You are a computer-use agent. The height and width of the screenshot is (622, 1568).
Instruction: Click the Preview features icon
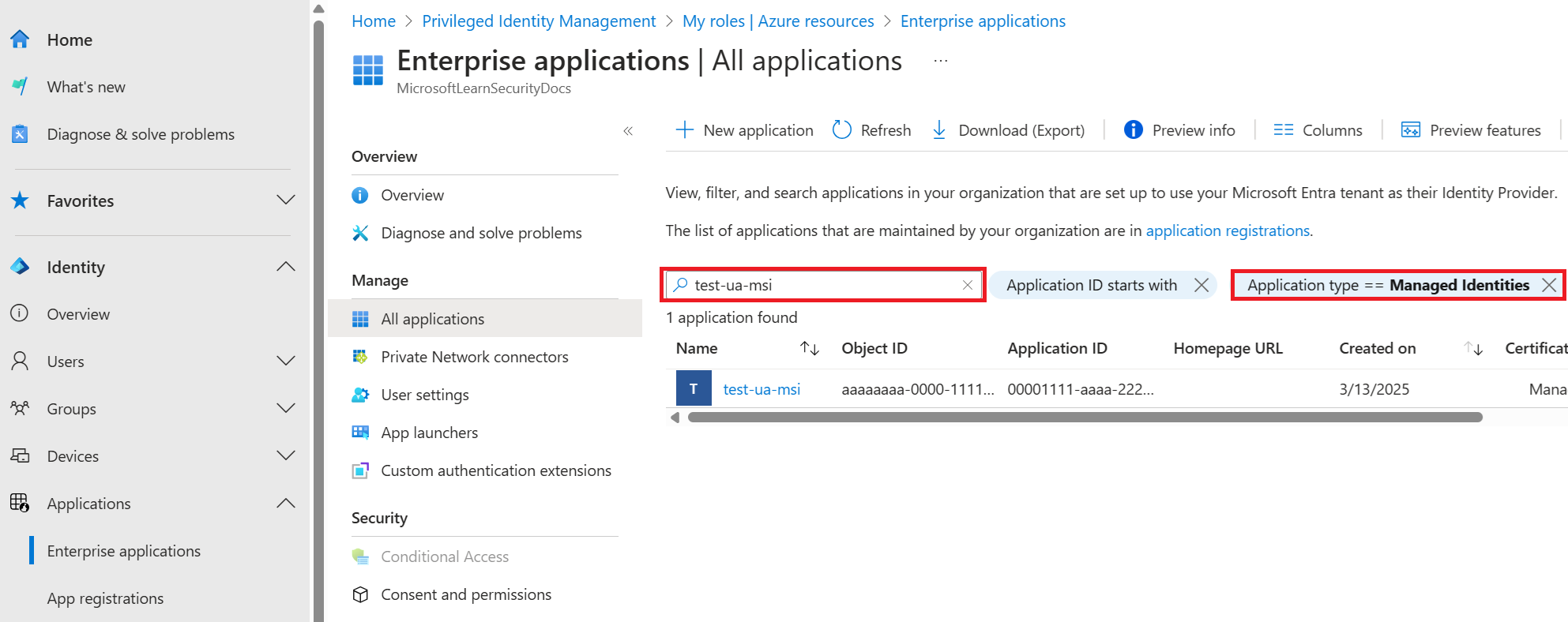pos(1410,130)
